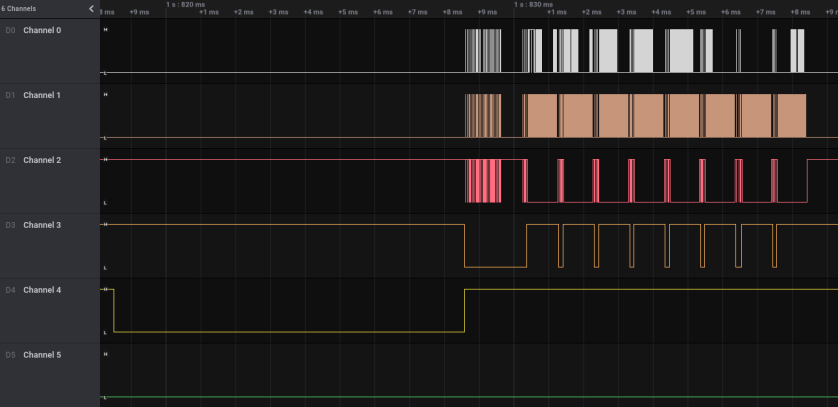
Task: Click the D5 channel index
Action: click(x=10, y=355)
